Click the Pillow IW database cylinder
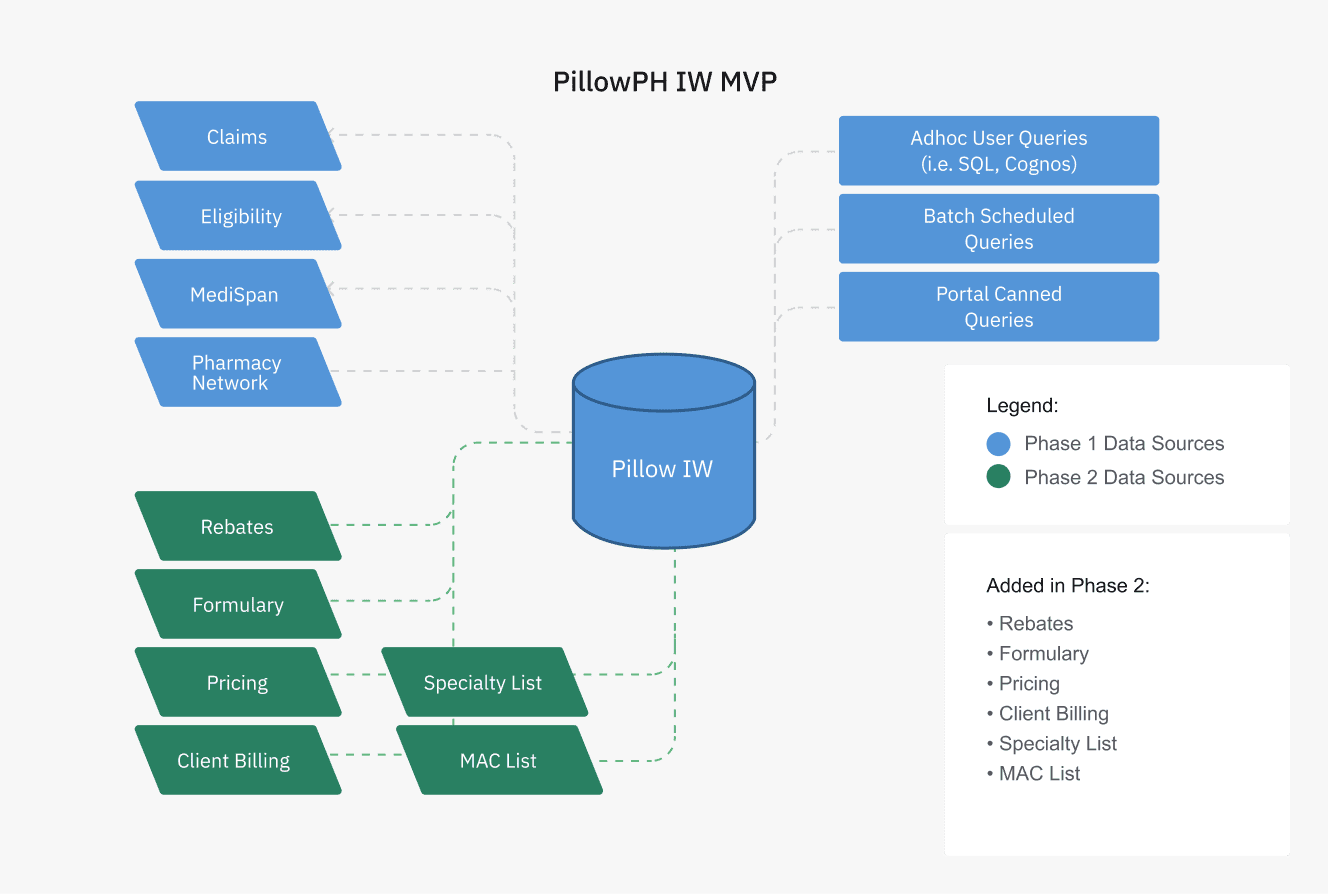The image size is (1328, 894). coord(664,451)
